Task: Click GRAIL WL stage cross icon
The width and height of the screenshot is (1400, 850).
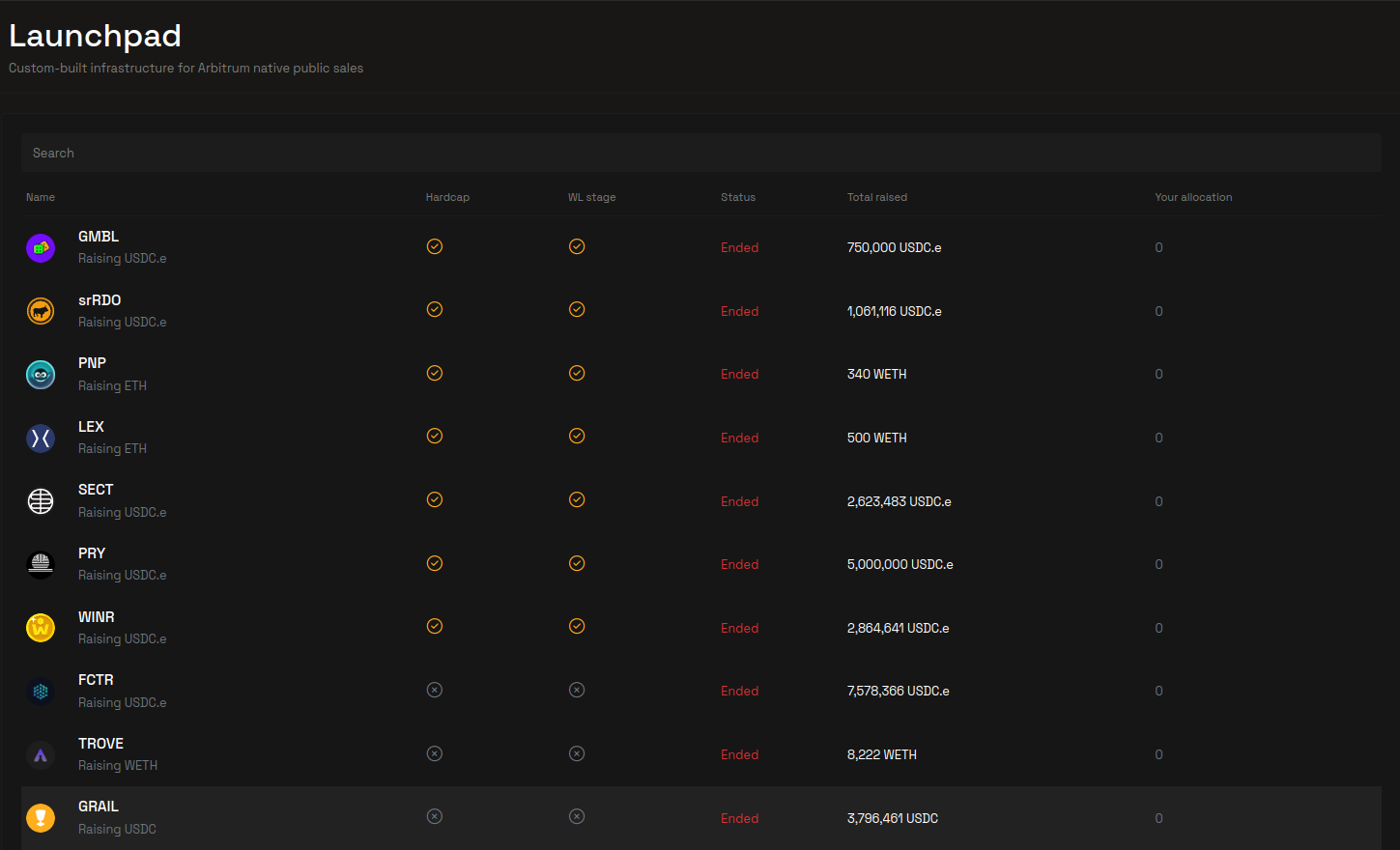Action: pyautogui.click(x=577, y=816)
